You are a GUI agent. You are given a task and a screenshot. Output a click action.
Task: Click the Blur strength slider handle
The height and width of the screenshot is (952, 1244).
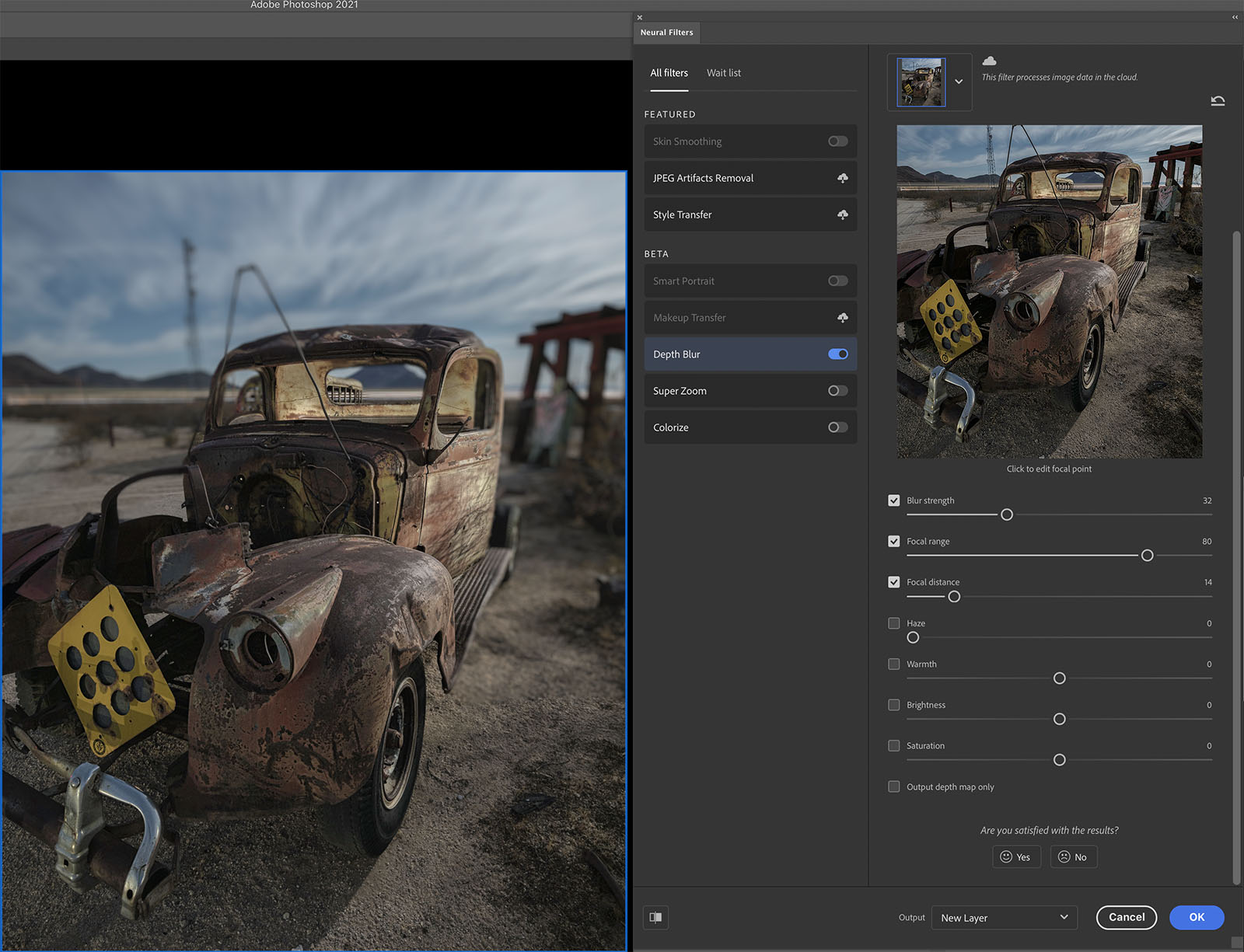coord(1007,514)
